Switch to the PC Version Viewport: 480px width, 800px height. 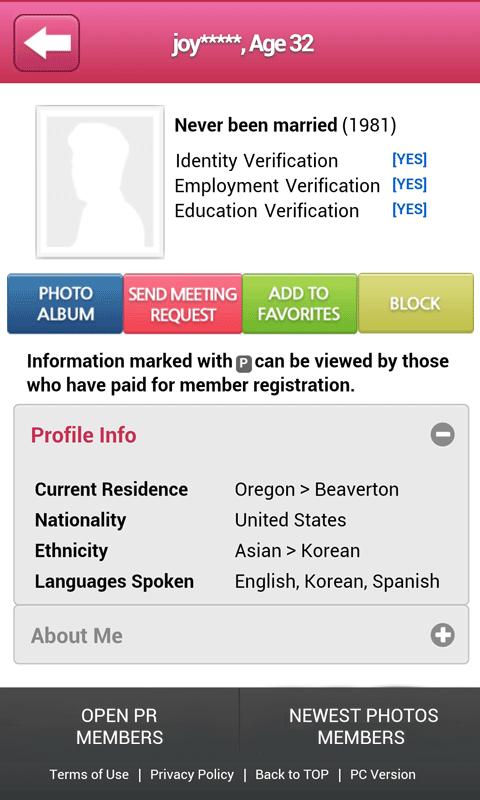point(383,774)
